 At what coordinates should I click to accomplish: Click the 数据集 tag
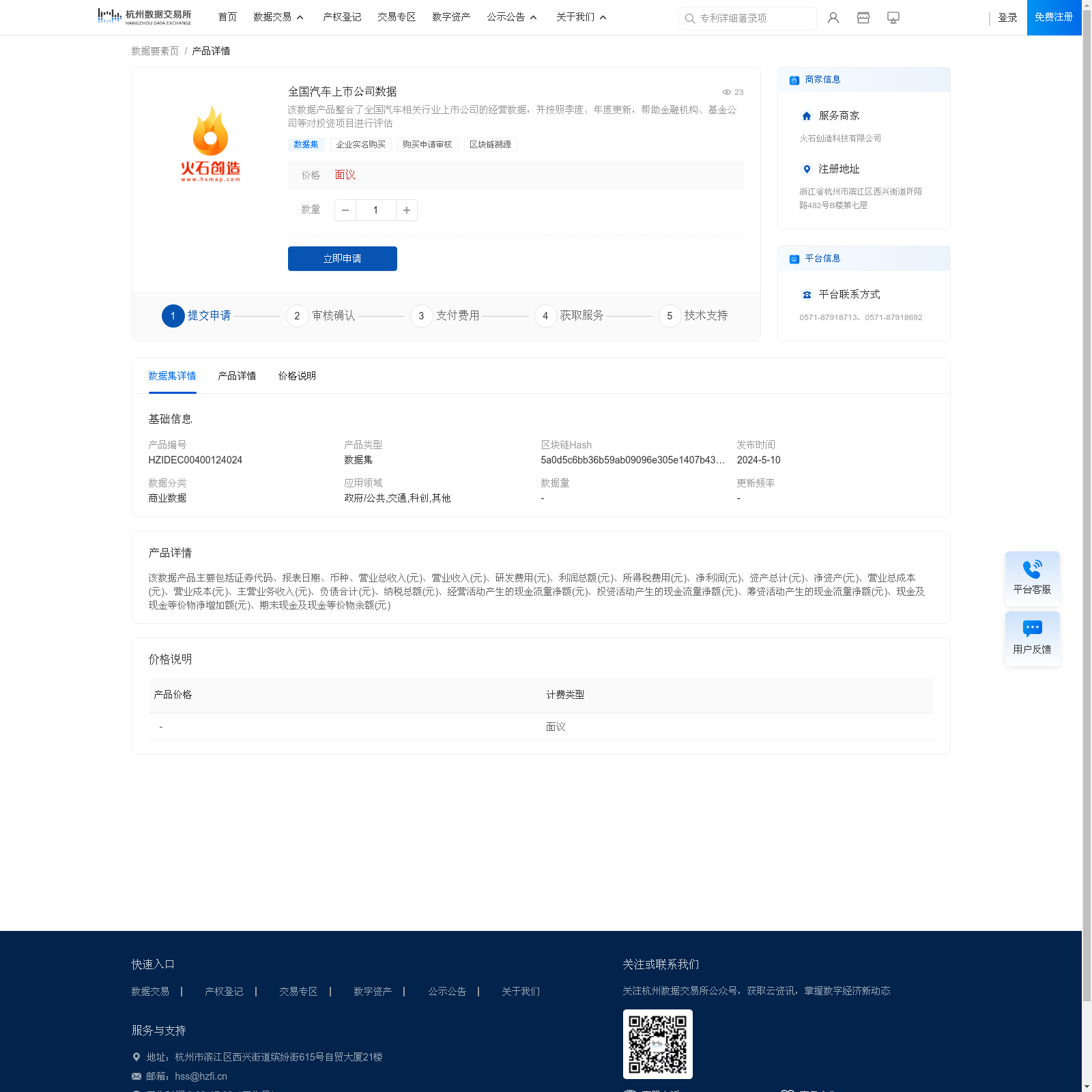pyautogui.click(x=306, y=145)
